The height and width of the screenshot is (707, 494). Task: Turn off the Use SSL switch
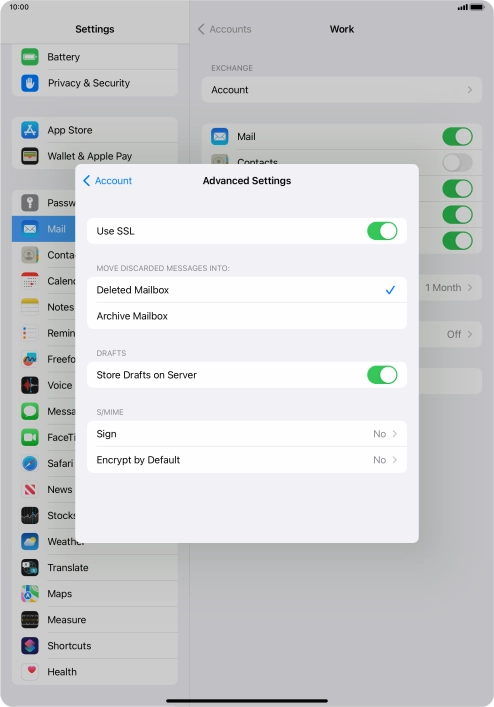pyautogui.click(x=382, y=231)
